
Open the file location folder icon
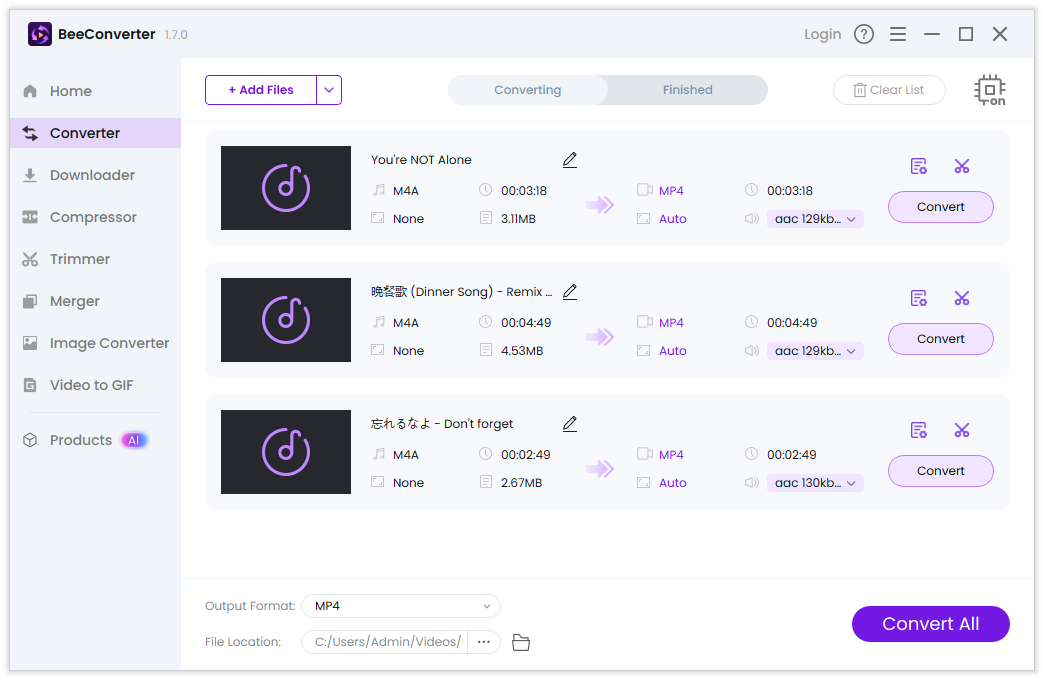[x=520, y=642]
